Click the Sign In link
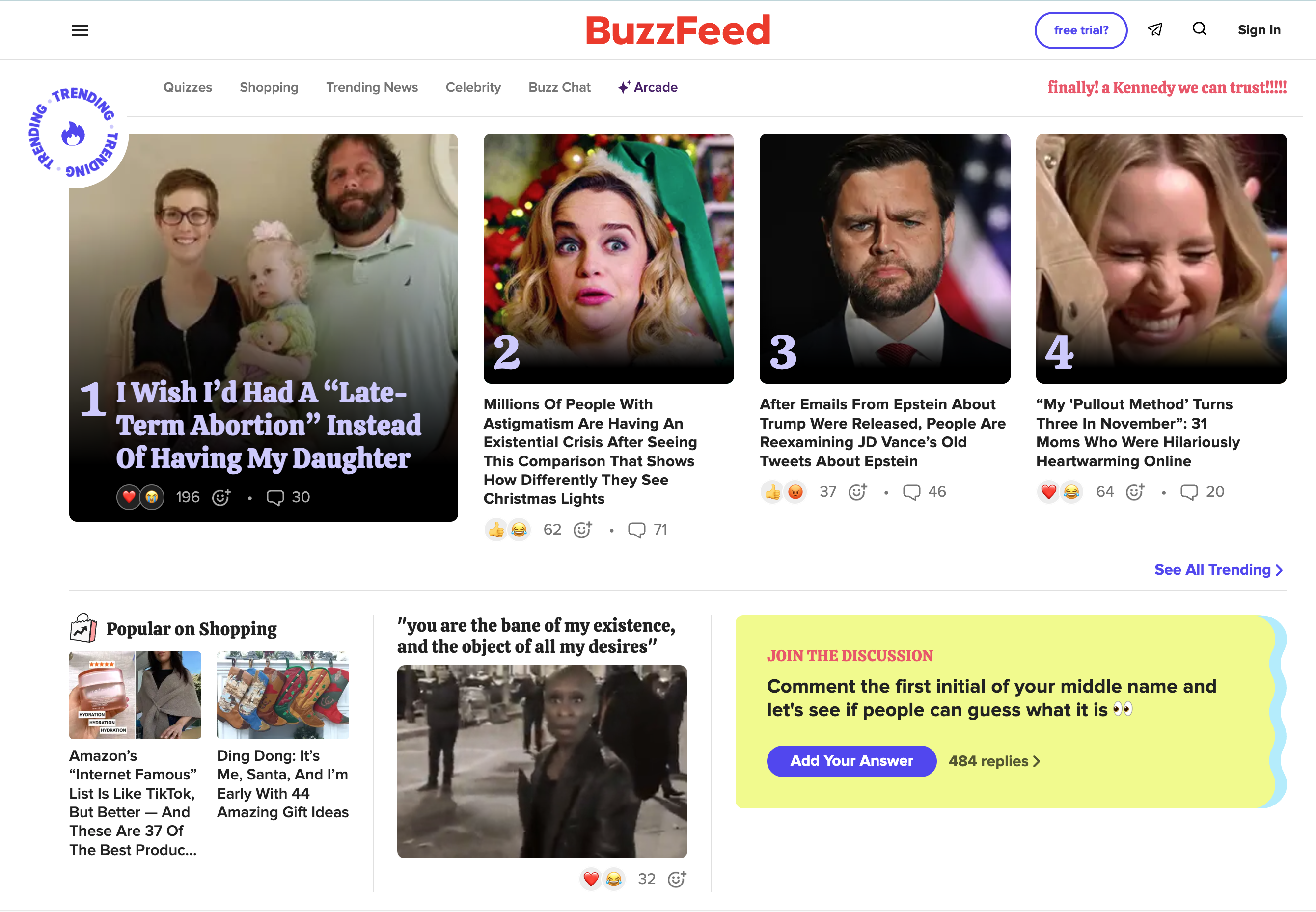This screenshot has width=1316, height=912. pos(1259,30)
